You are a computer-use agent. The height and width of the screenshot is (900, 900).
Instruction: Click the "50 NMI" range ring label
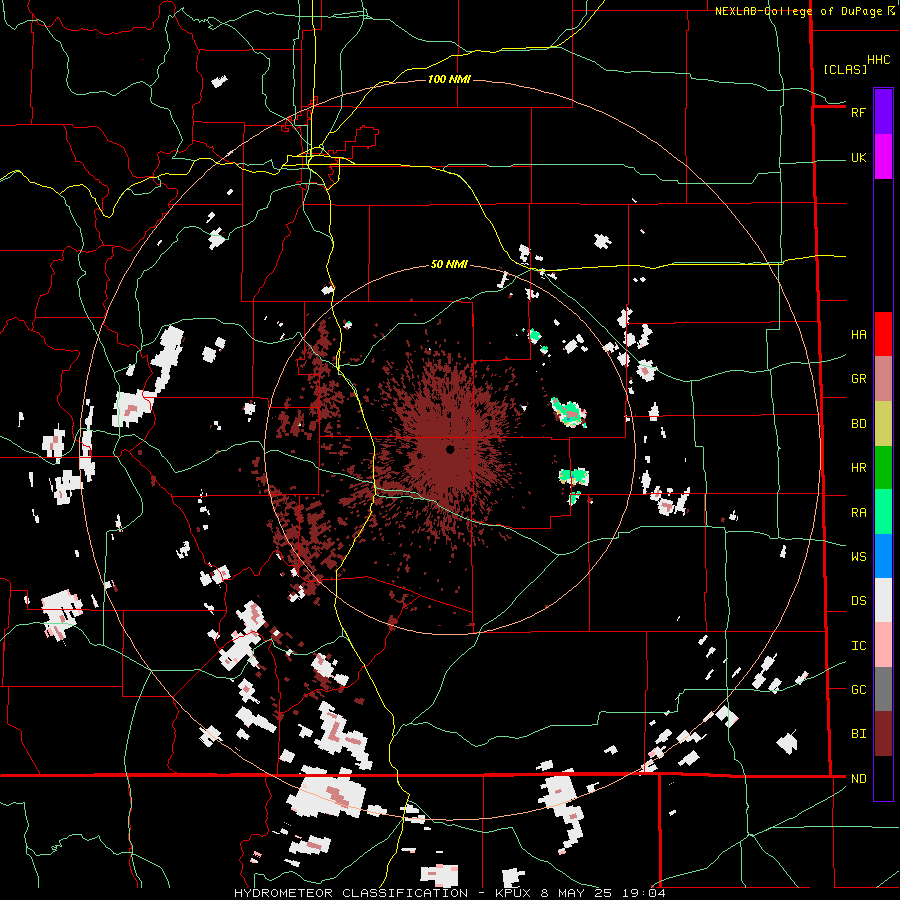click(x=449, y=265)
